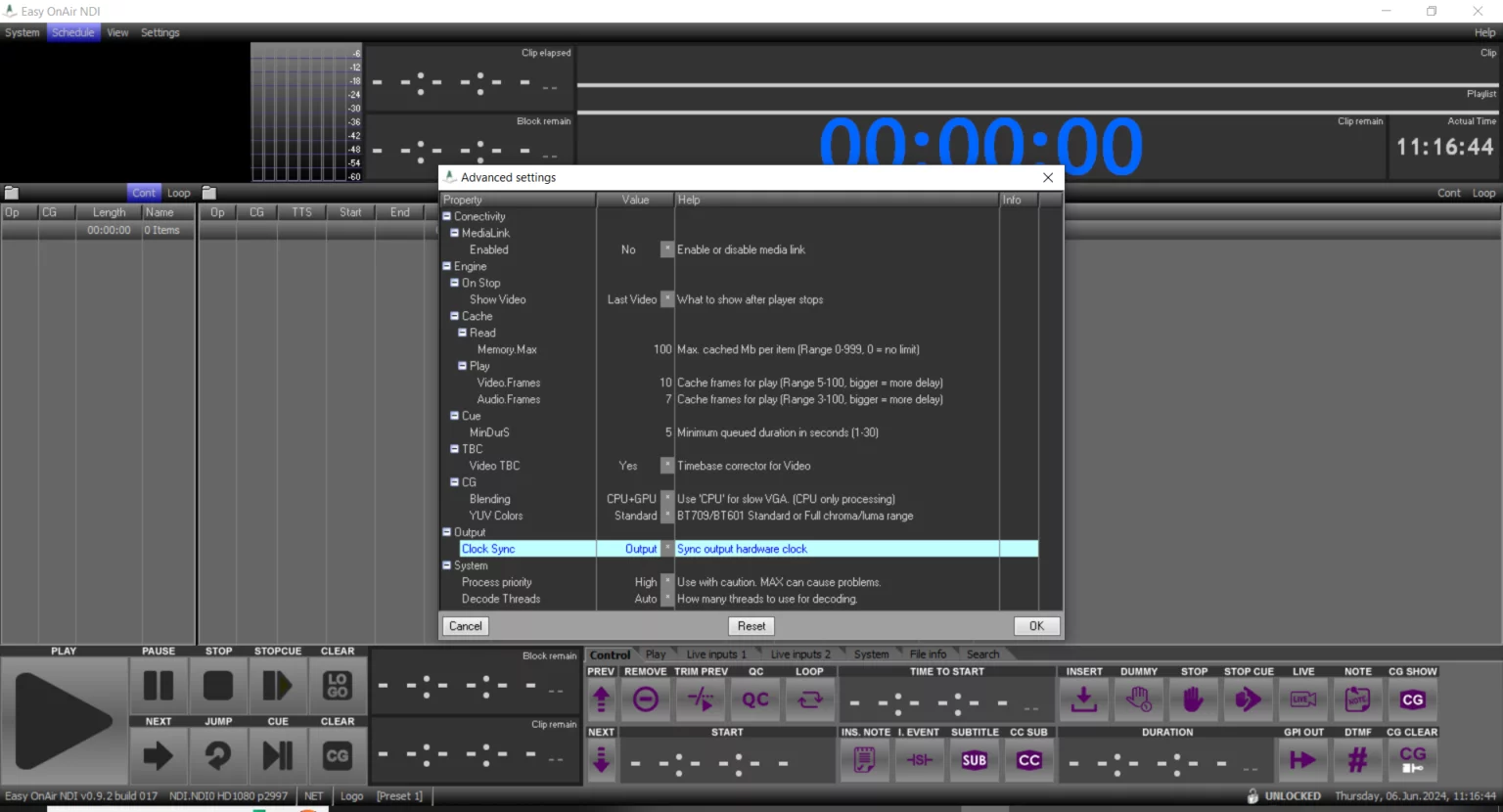Toggle the MediaLink Enabled value button
The width and height of the screenshot is (1503, 812).
(667, 249)
